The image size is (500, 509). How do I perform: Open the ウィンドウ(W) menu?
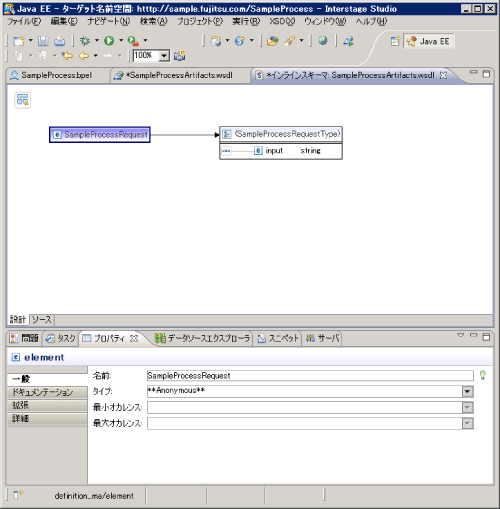[325, 22]
